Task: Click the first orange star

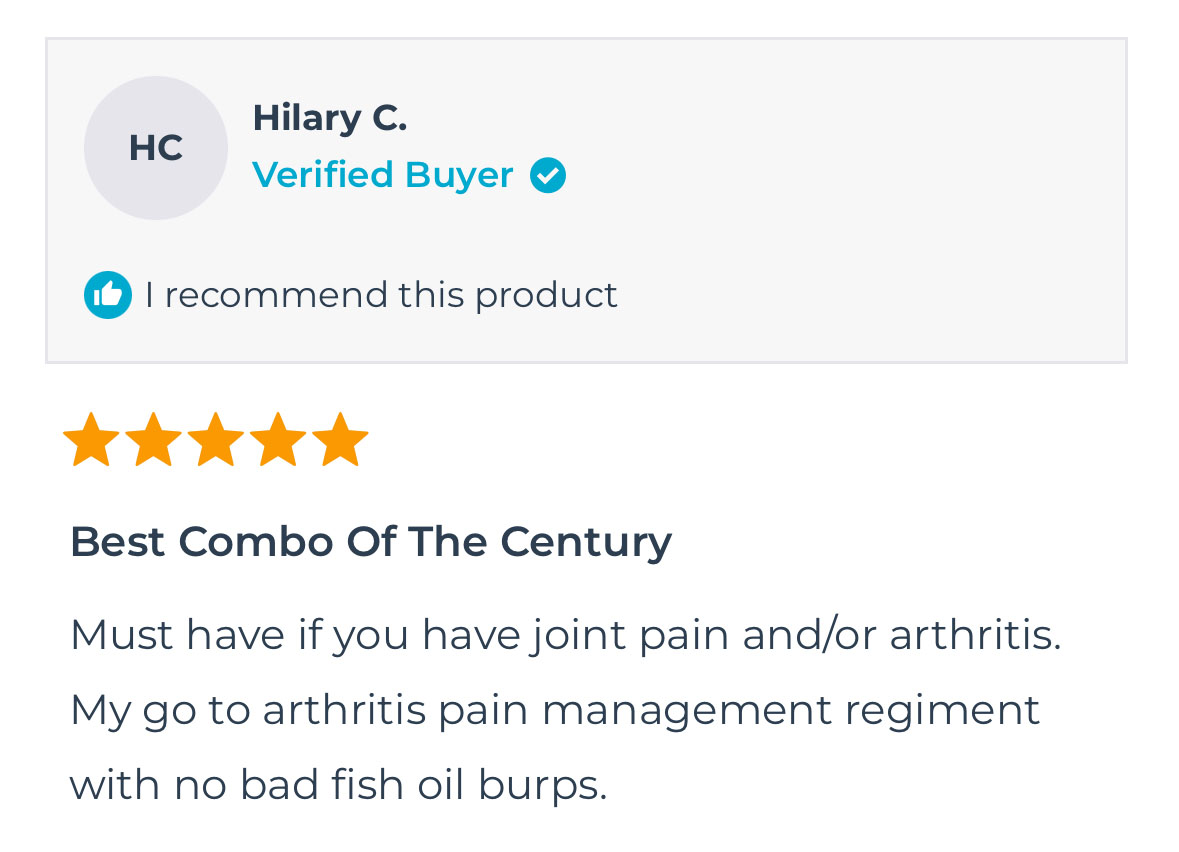Action: pos(91,440)
